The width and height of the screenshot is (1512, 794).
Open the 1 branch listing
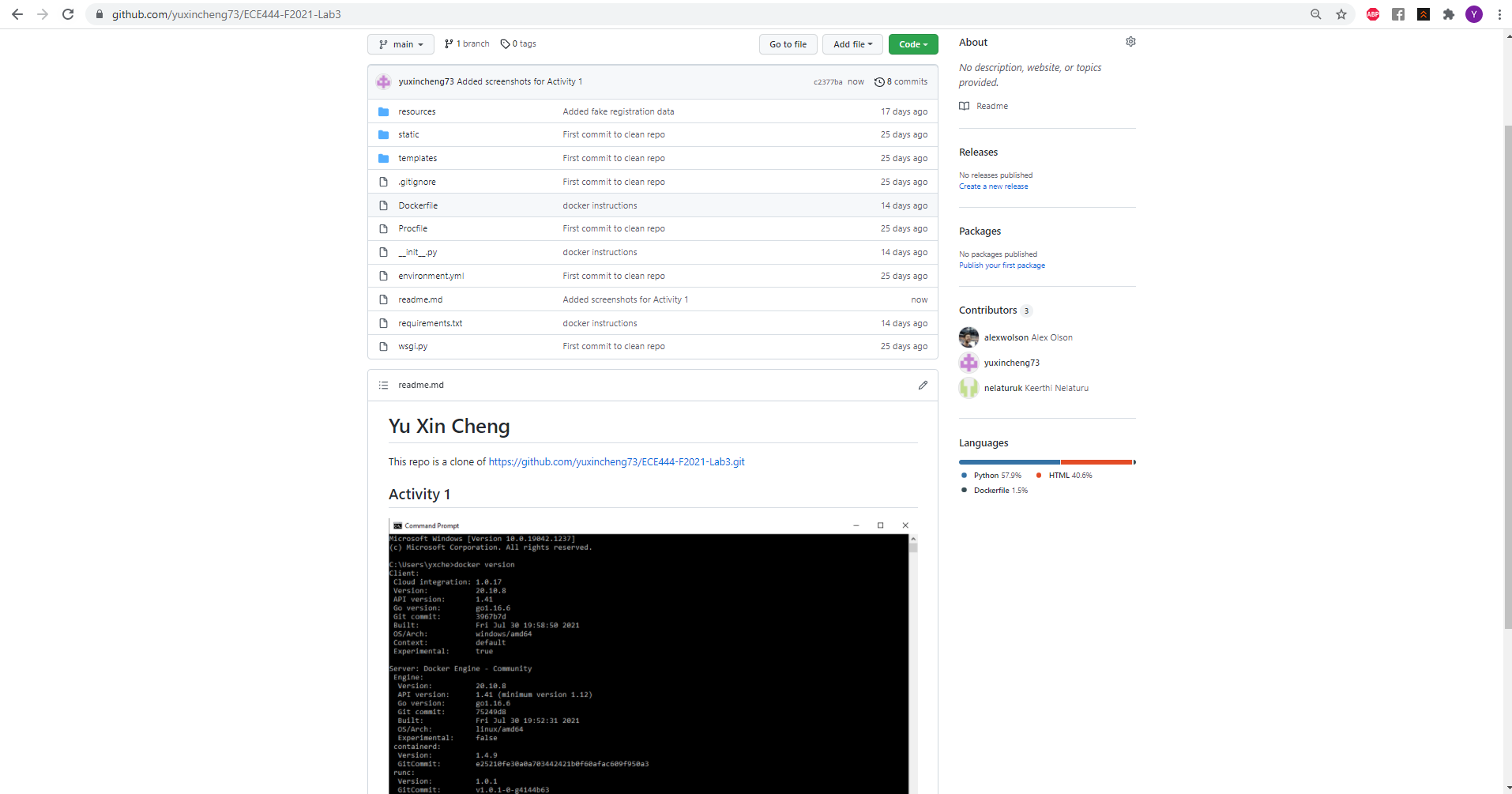coord(466,43)
